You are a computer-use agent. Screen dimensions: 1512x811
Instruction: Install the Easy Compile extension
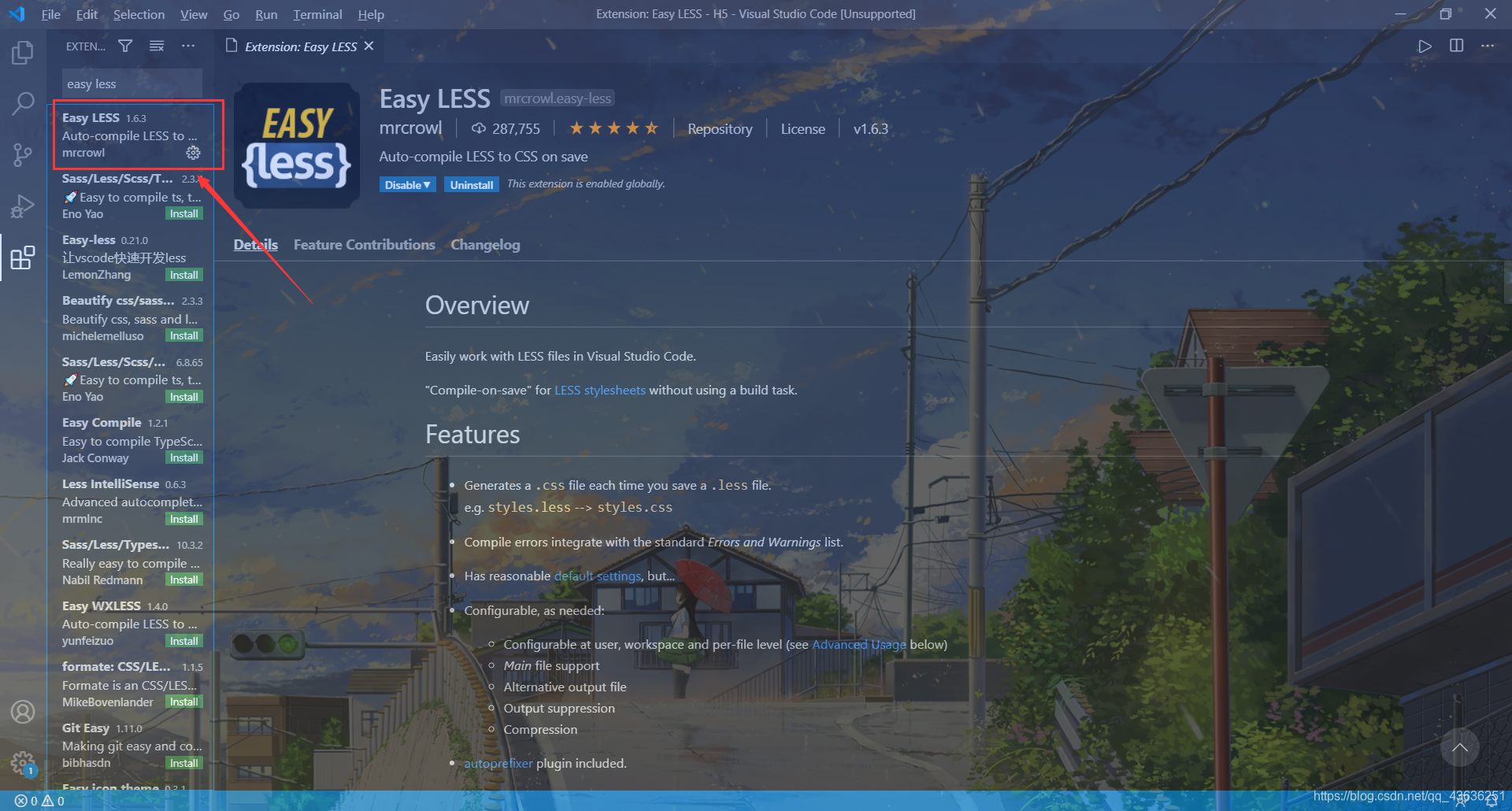point(184,457)
